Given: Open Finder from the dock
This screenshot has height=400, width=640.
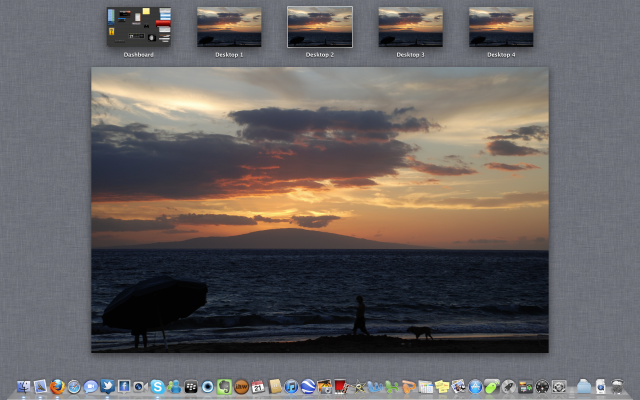Looking at the screenshot, I should (x=23, y=386).
